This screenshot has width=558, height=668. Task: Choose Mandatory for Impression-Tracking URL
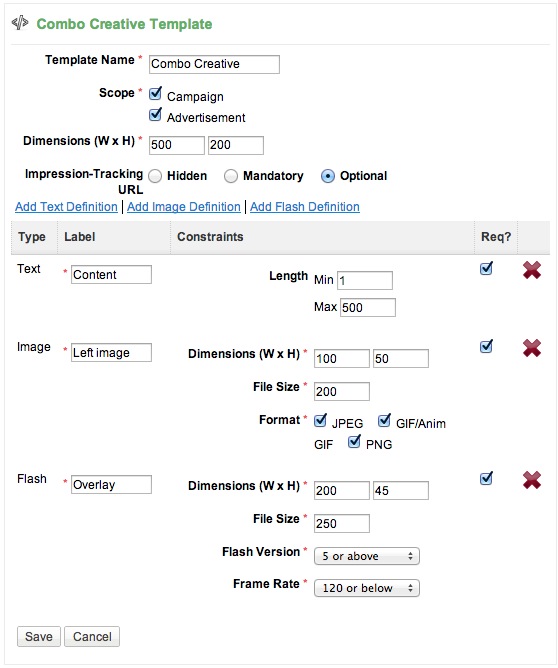click(231, 176)
